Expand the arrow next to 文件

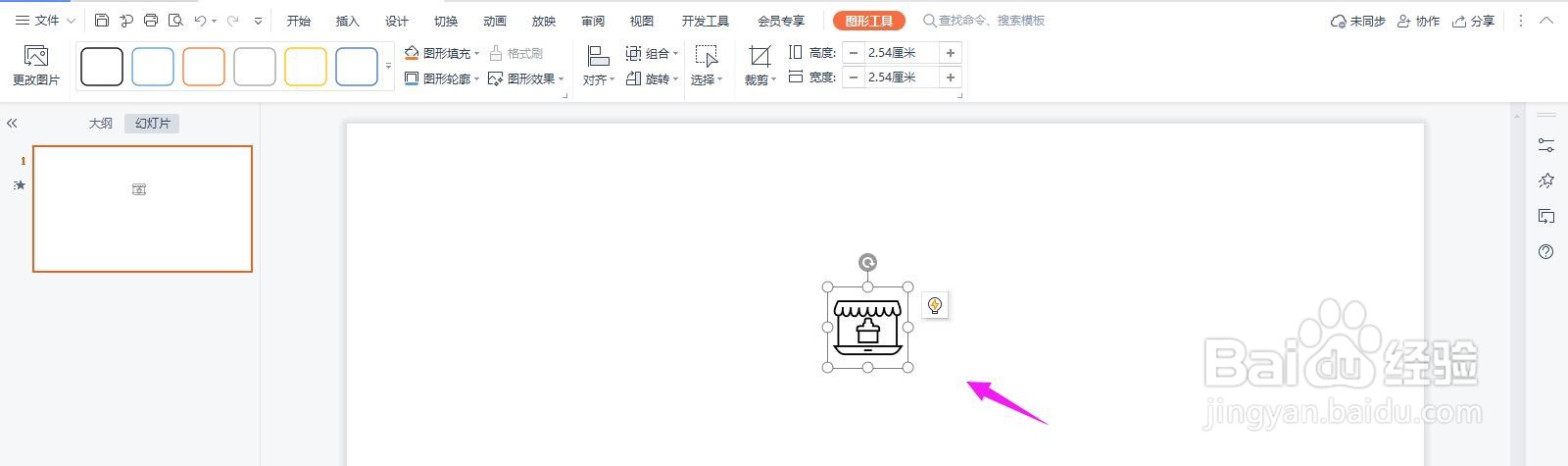[71, 21]
